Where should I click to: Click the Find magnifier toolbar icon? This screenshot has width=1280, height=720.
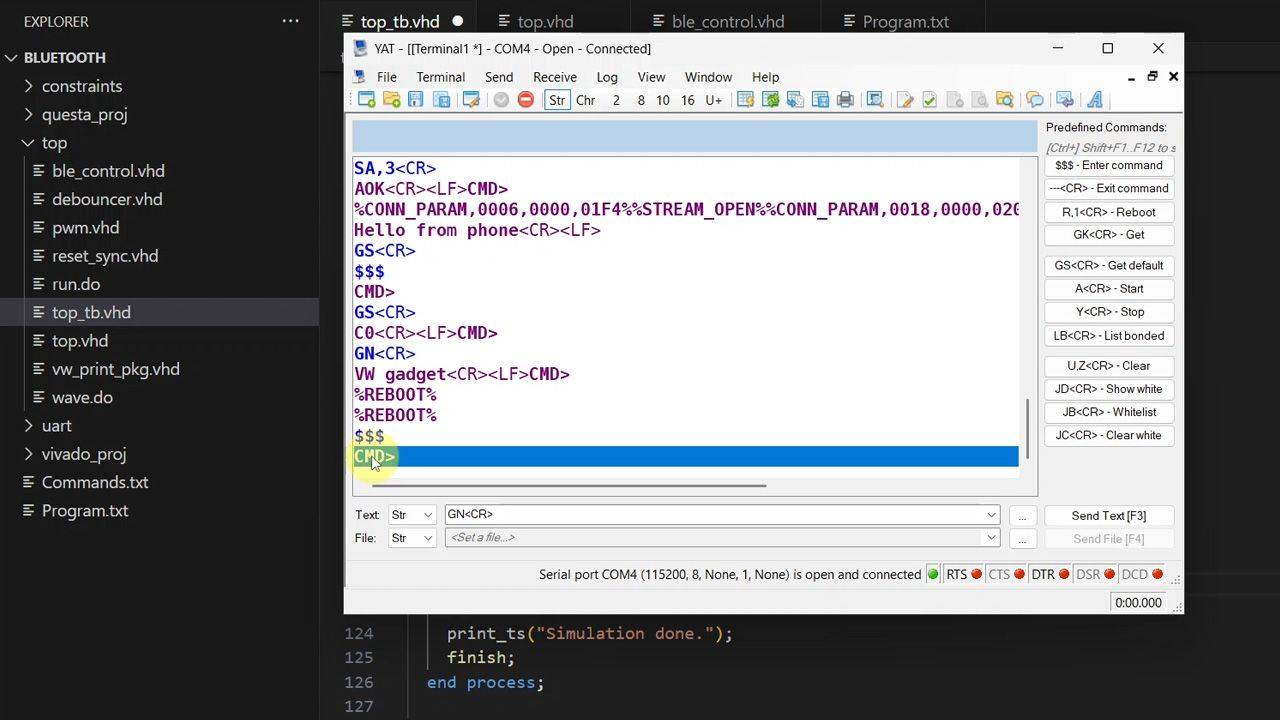tap(875, 100)
